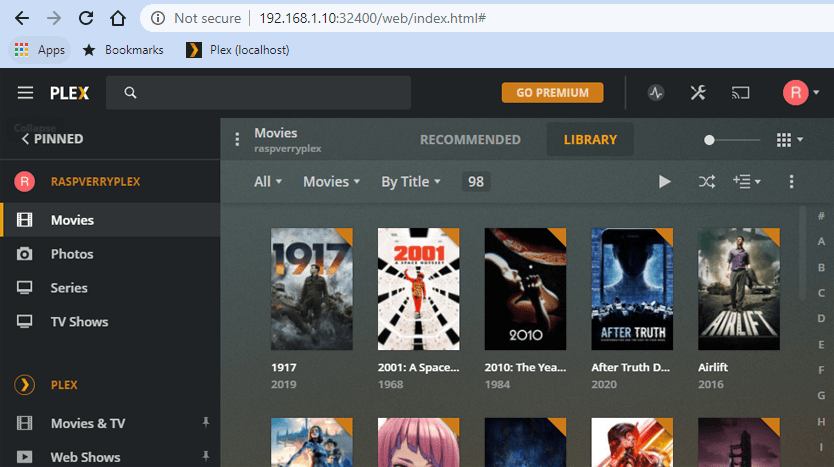834x467 pixels.
Task: Jump to letter G in the index
Action: 821,396
